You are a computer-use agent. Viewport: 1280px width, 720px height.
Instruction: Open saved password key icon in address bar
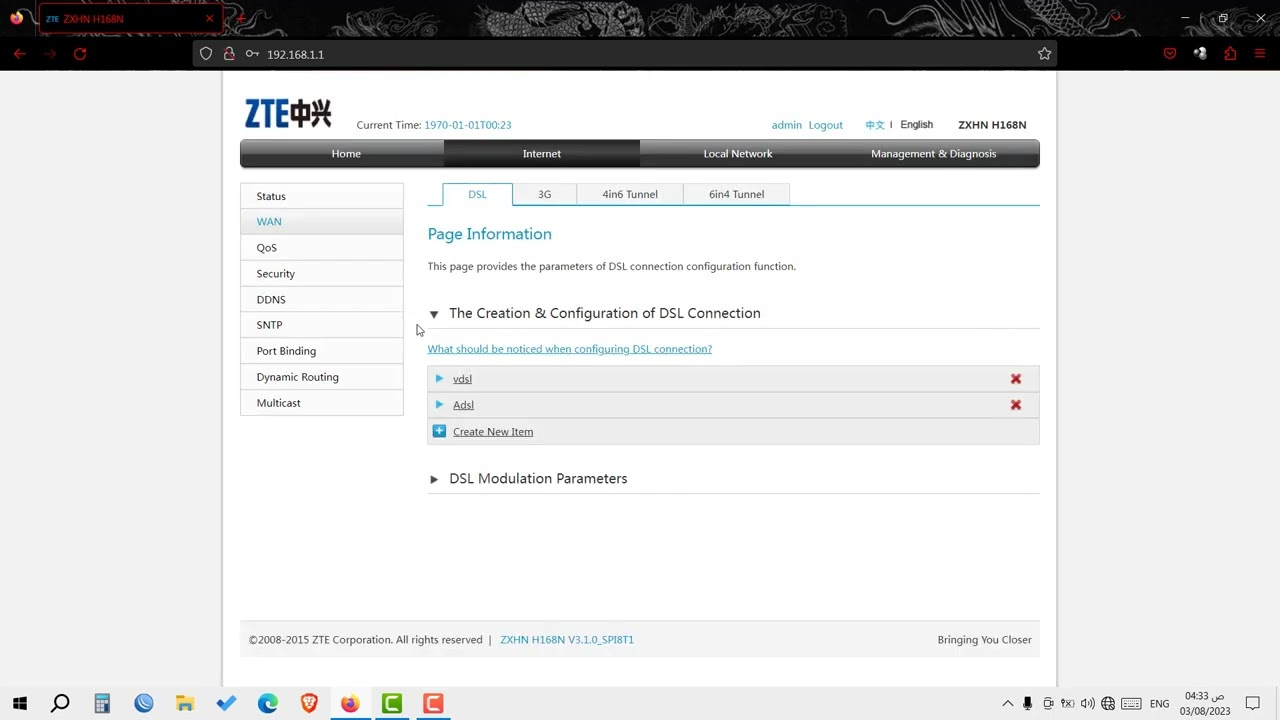point(252,54)
